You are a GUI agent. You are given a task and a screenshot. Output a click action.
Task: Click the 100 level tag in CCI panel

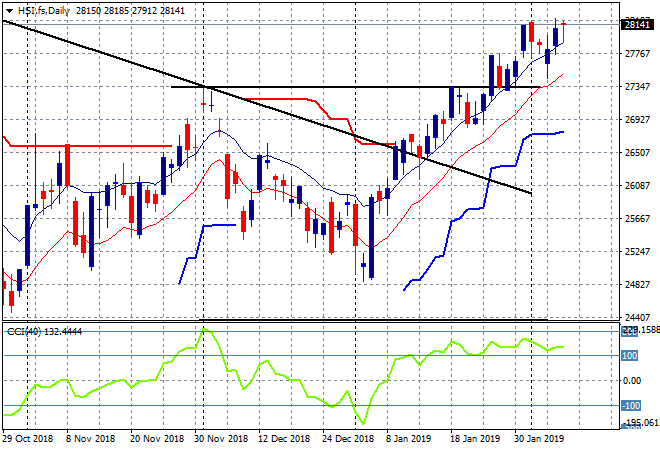click(x=629, y=356)
